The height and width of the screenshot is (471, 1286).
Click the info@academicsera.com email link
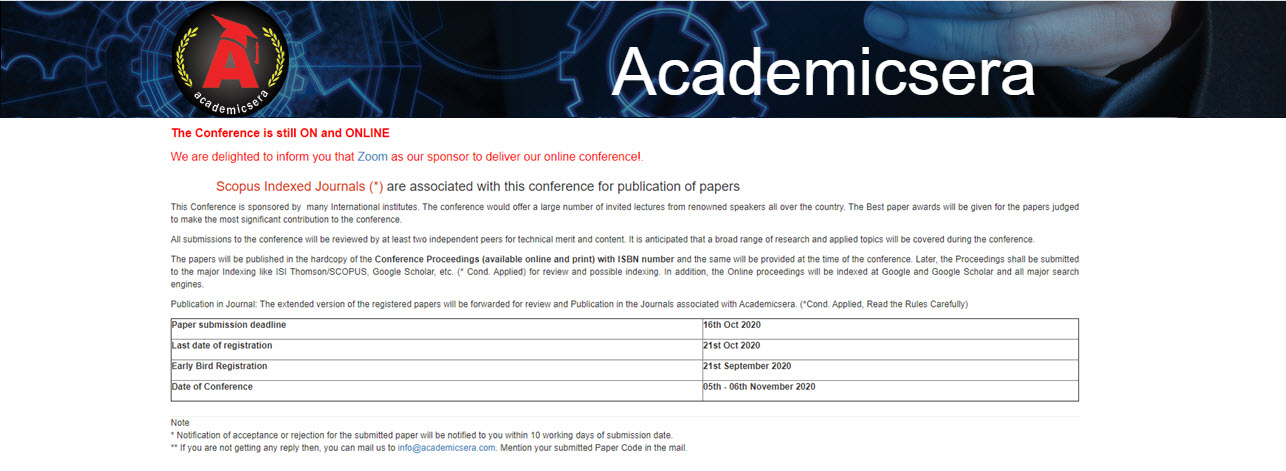446,448
